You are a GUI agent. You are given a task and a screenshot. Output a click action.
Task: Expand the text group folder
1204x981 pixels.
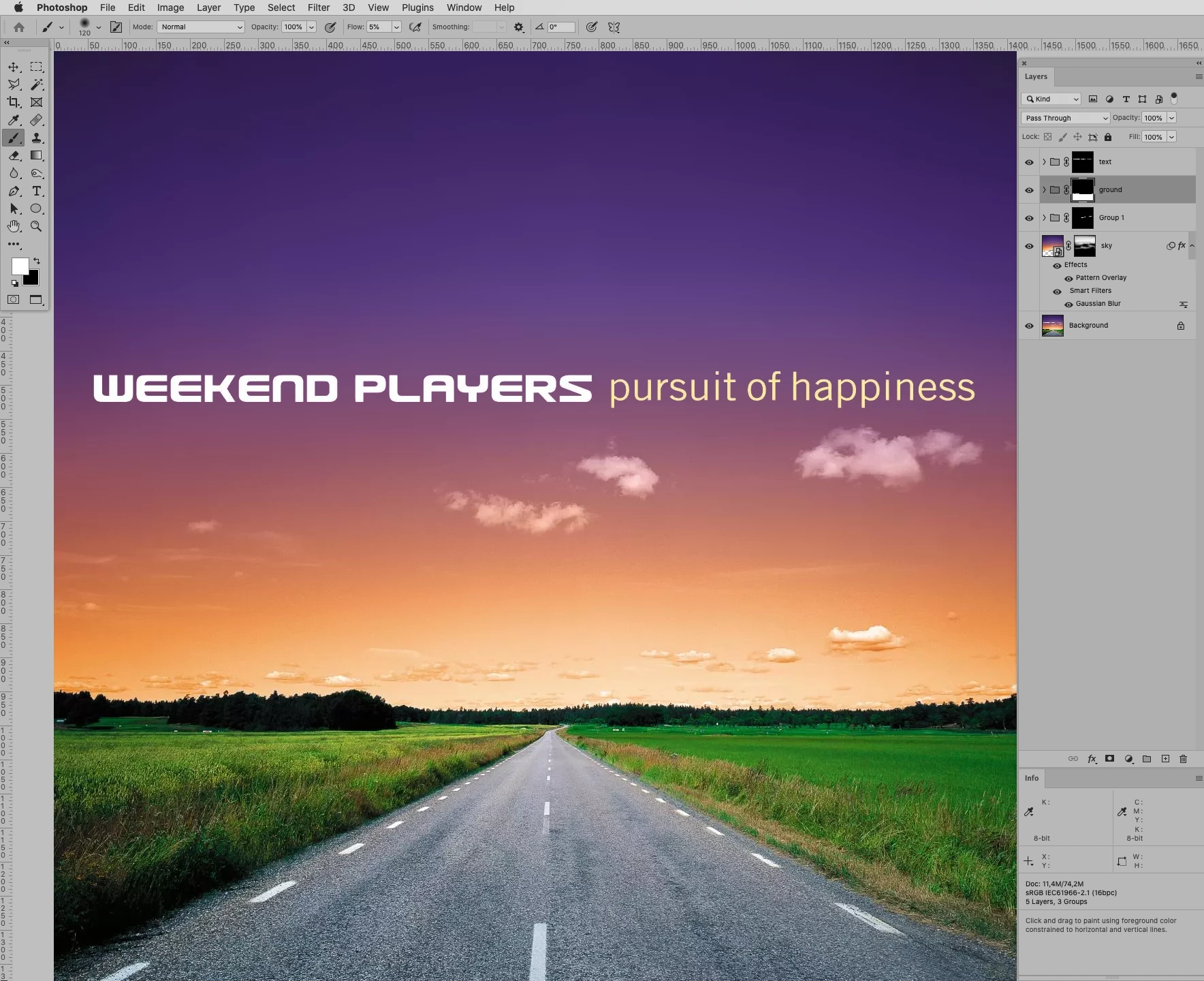(x=1044, y=162)
